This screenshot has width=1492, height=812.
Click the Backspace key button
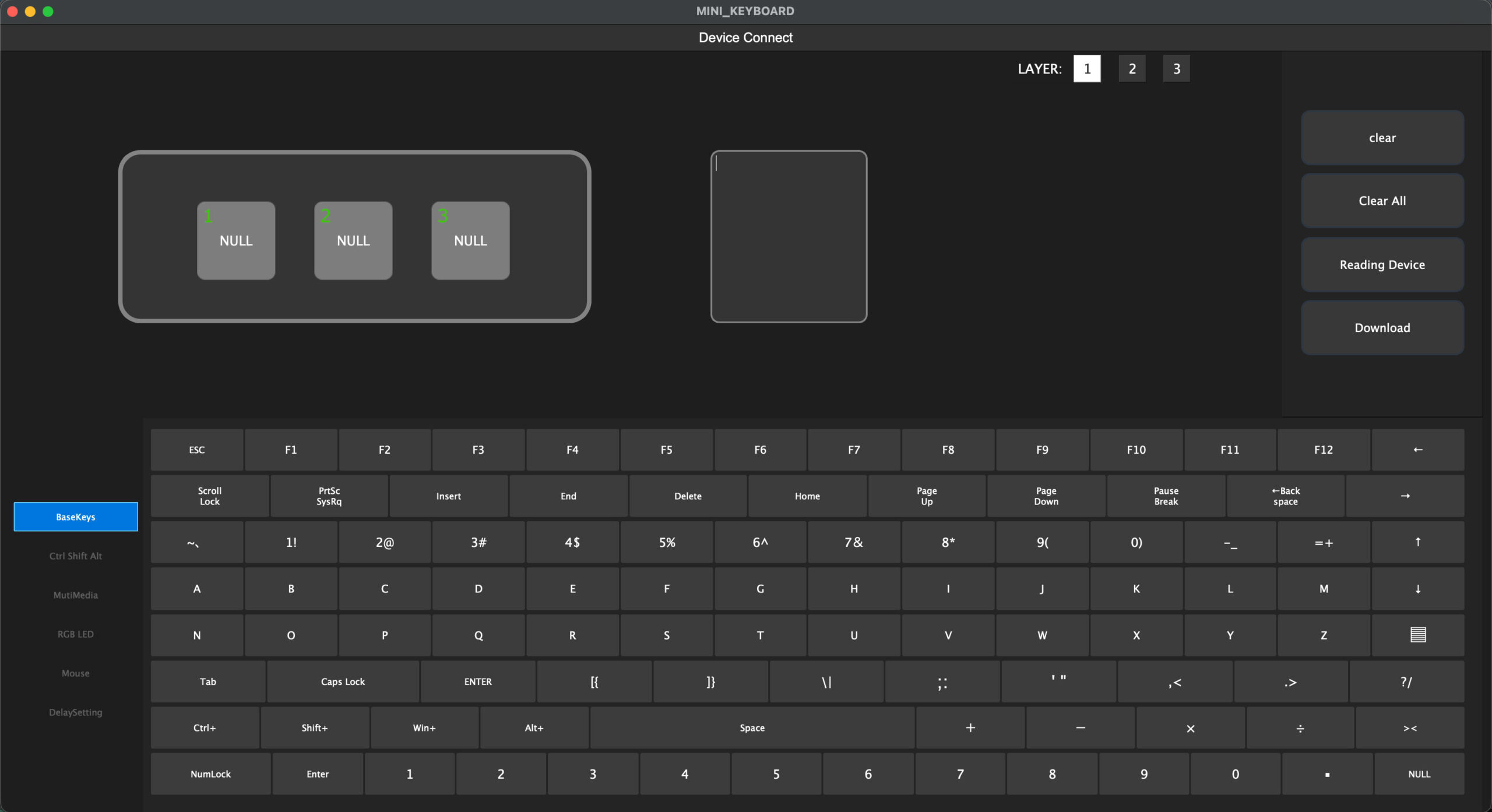pos(1285,496)
